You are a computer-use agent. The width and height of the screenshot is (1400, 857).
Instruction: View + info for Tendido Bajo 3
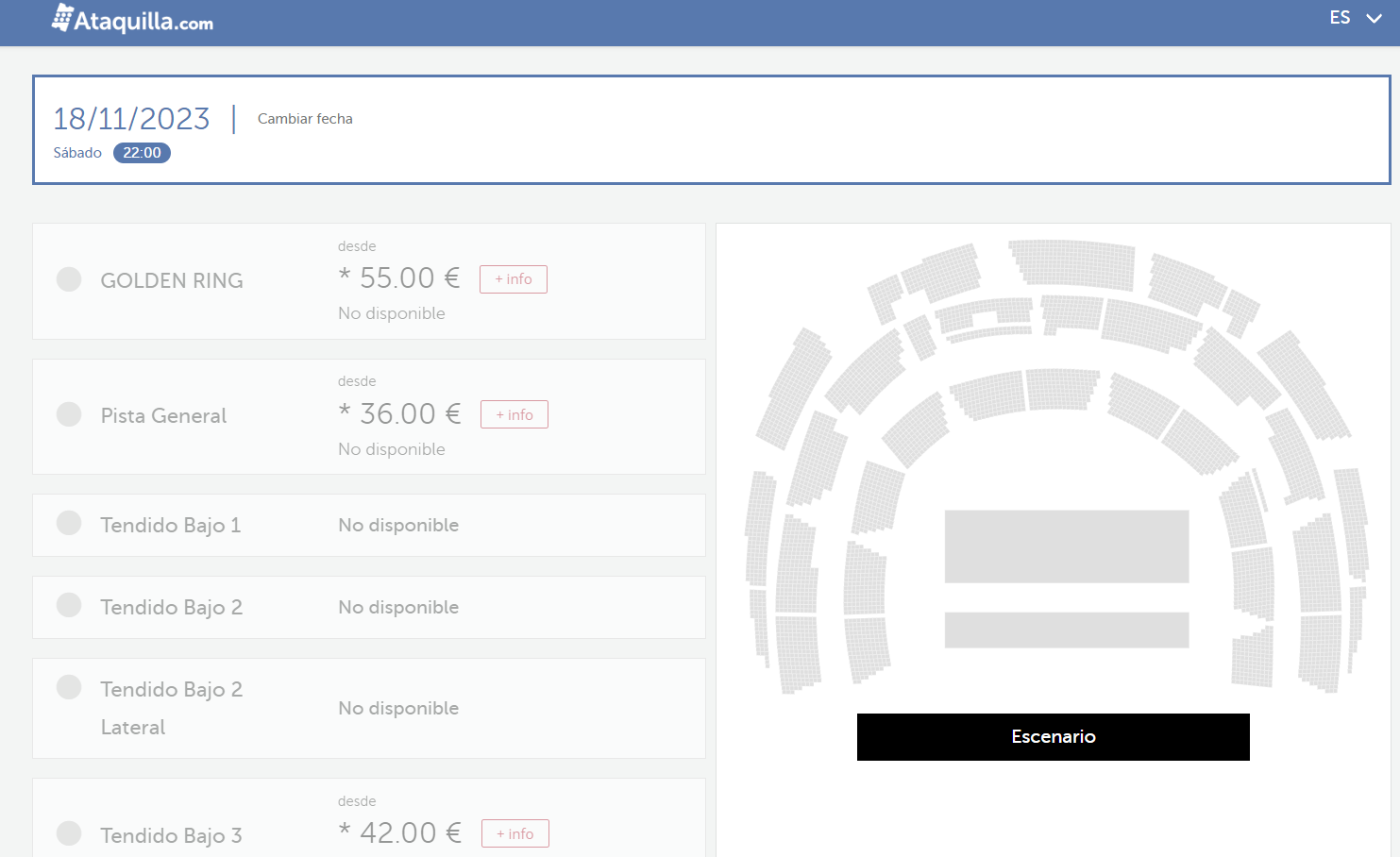(515, 834)
